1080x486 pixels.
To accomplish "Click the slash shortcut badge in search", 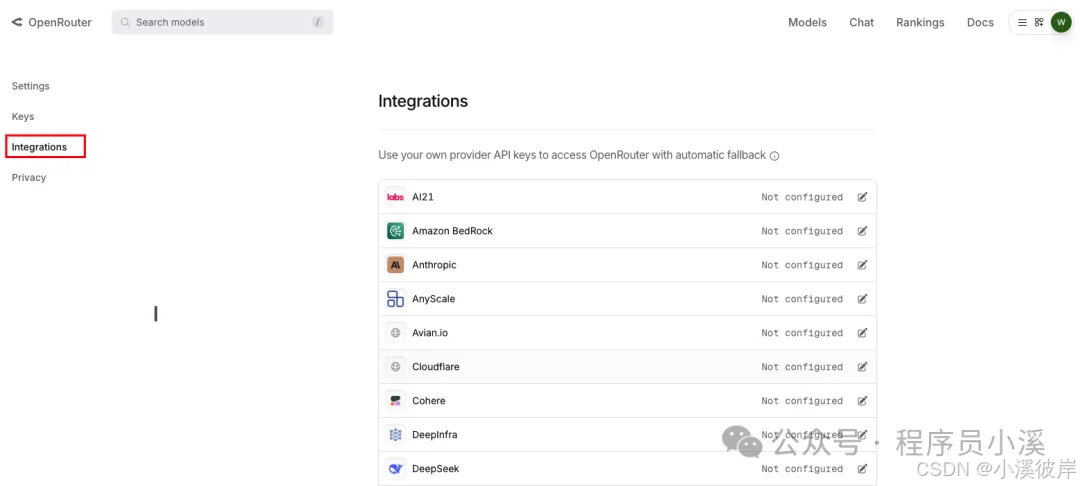I will point(318,22).
